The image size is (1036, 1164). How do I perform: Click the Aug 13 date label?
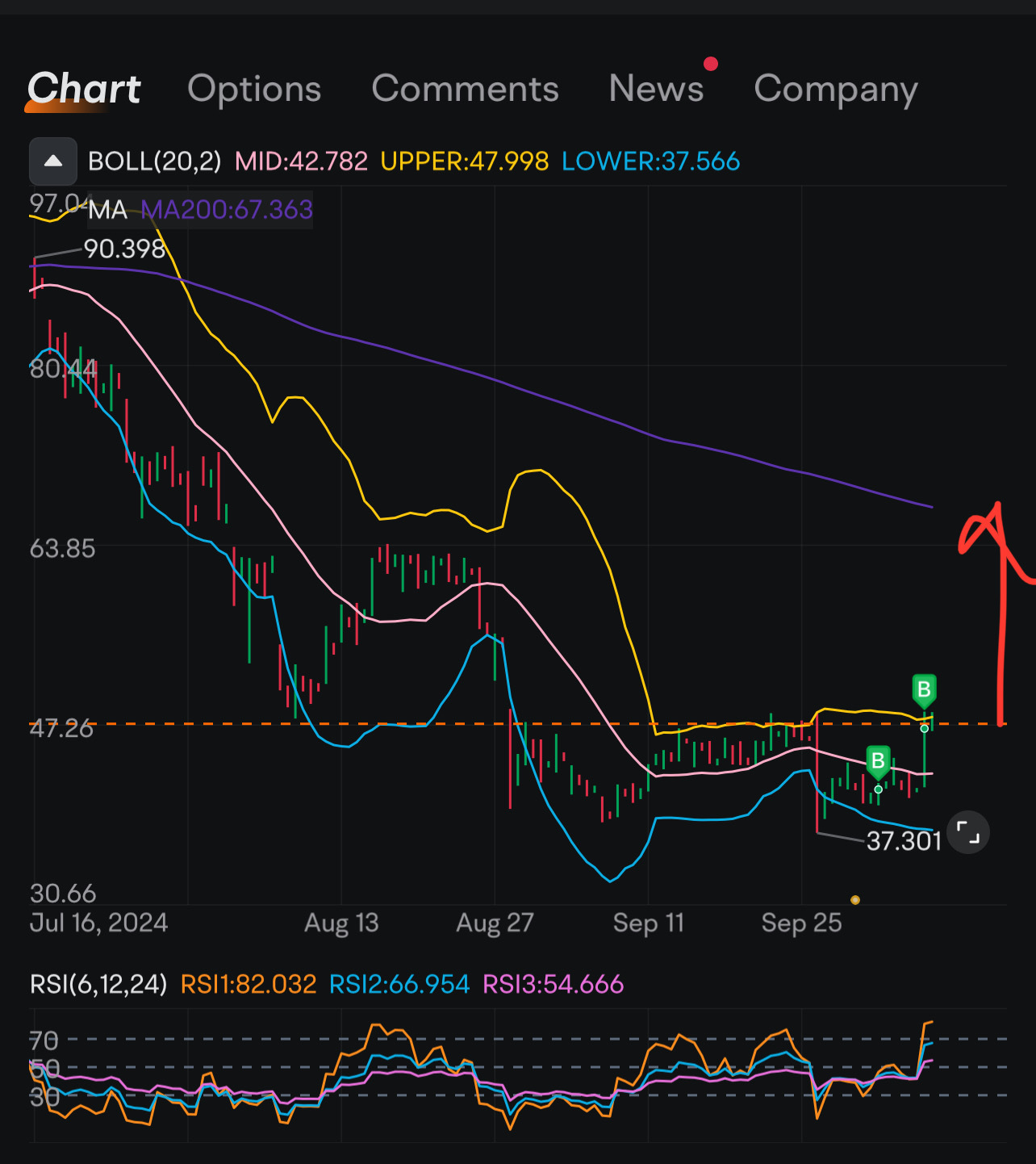(x=341, y=923)
